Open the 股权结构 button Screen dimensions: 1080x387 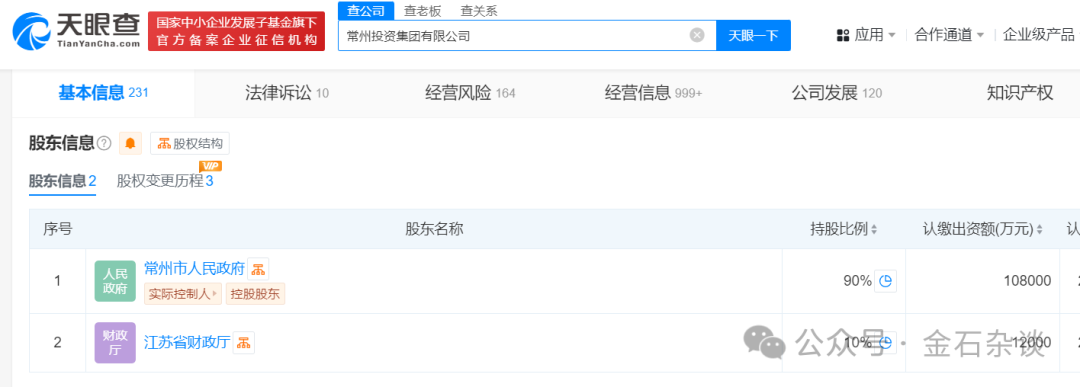[190, 143]
